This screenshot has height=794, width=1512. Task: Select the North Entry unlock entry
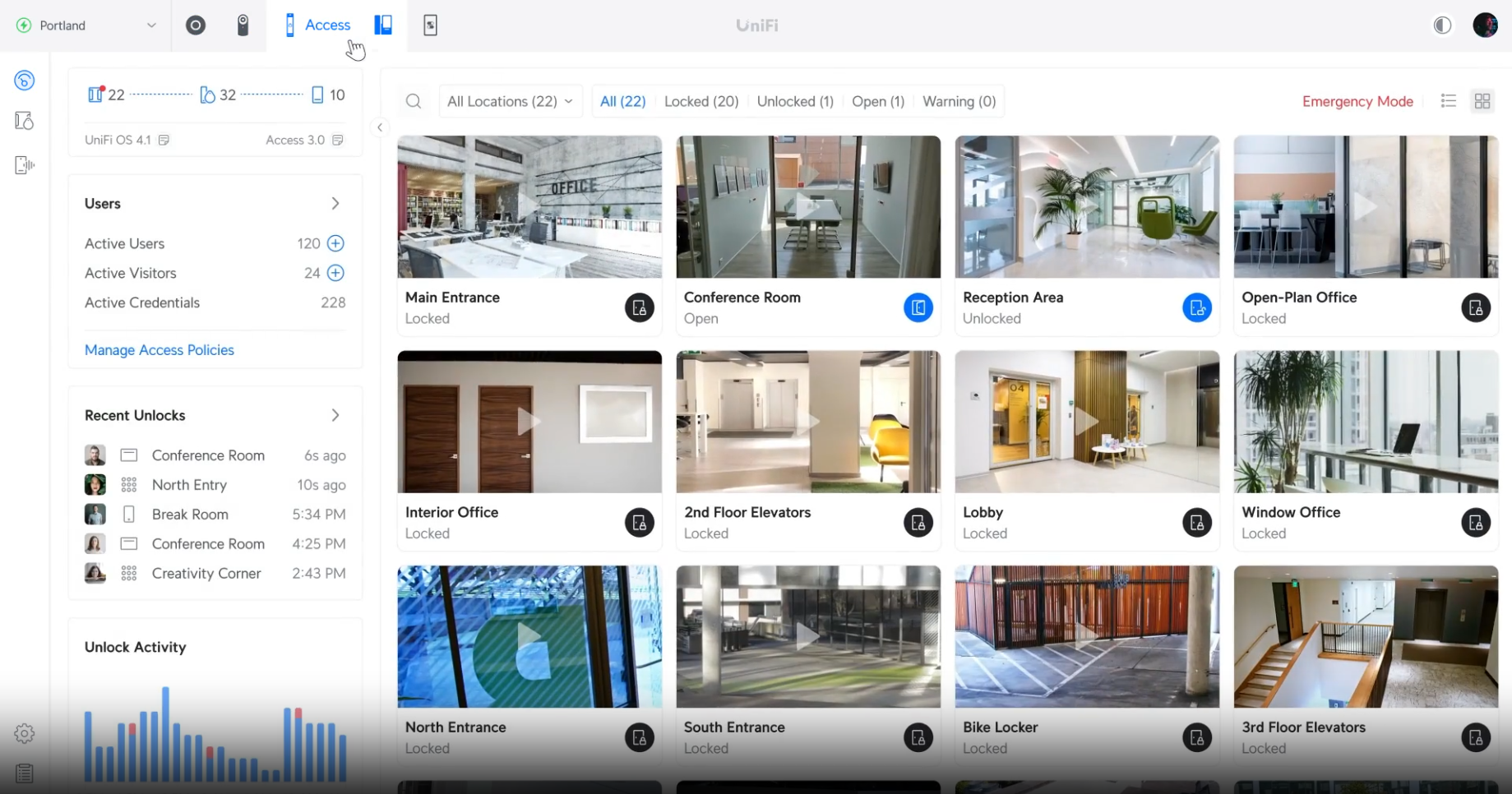[x=215, y=485]
